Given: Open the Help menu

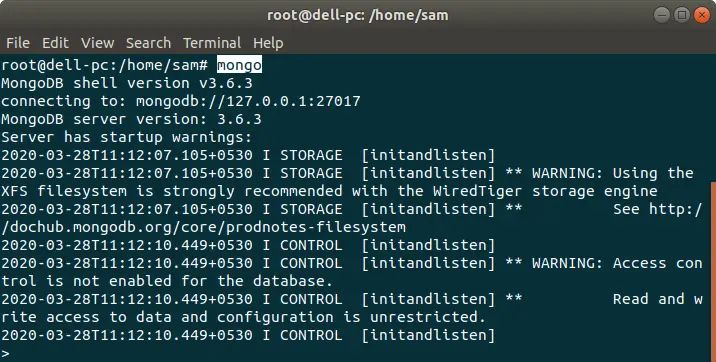Looking at the screenshot, I should tap(268, 43).
